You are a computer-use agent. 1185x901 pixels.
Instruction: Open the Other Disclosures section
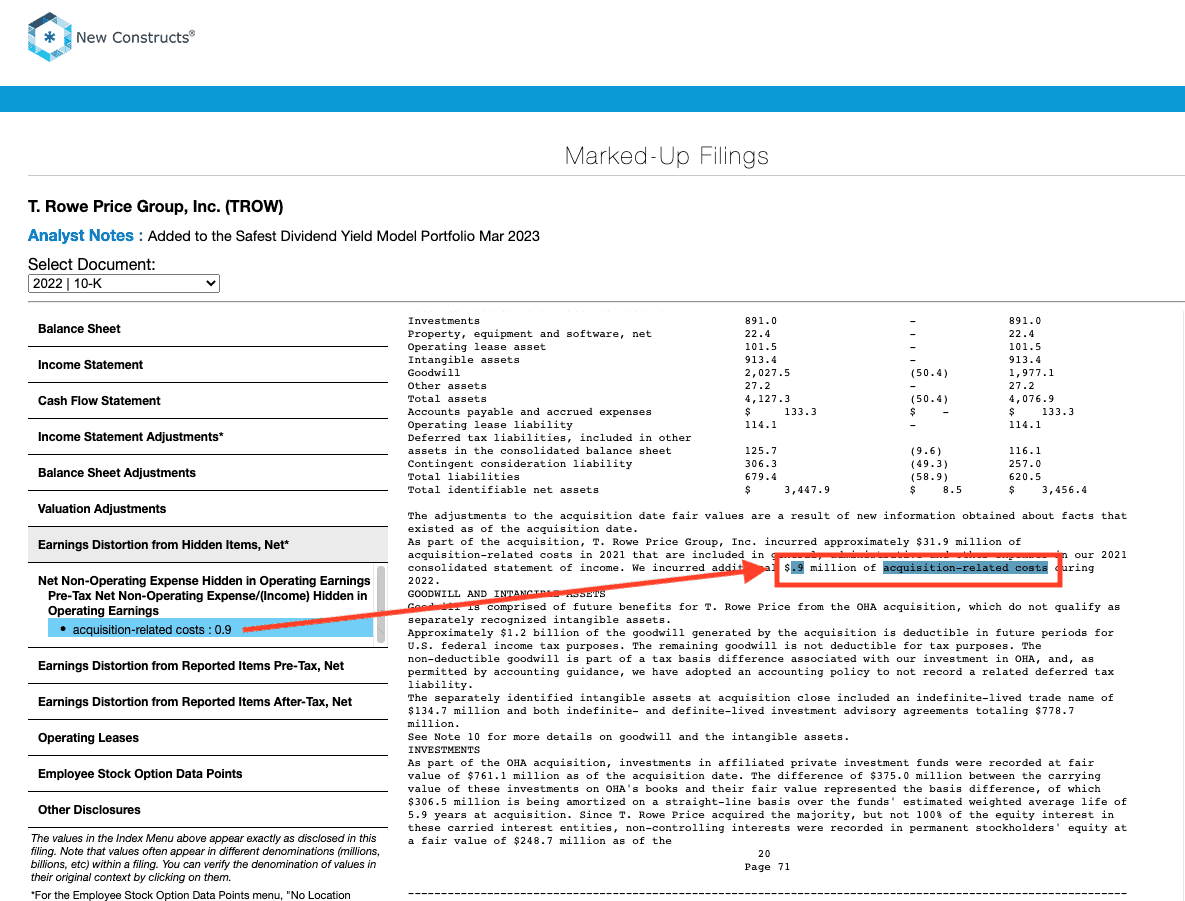pos(208,810)
